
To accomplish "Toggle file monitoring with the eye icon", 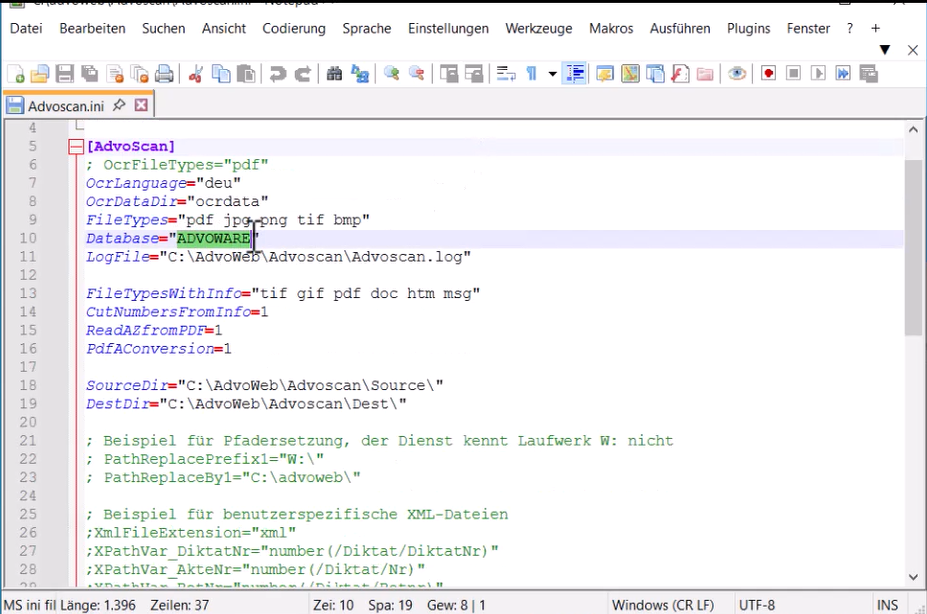I will tap(737, 74).
